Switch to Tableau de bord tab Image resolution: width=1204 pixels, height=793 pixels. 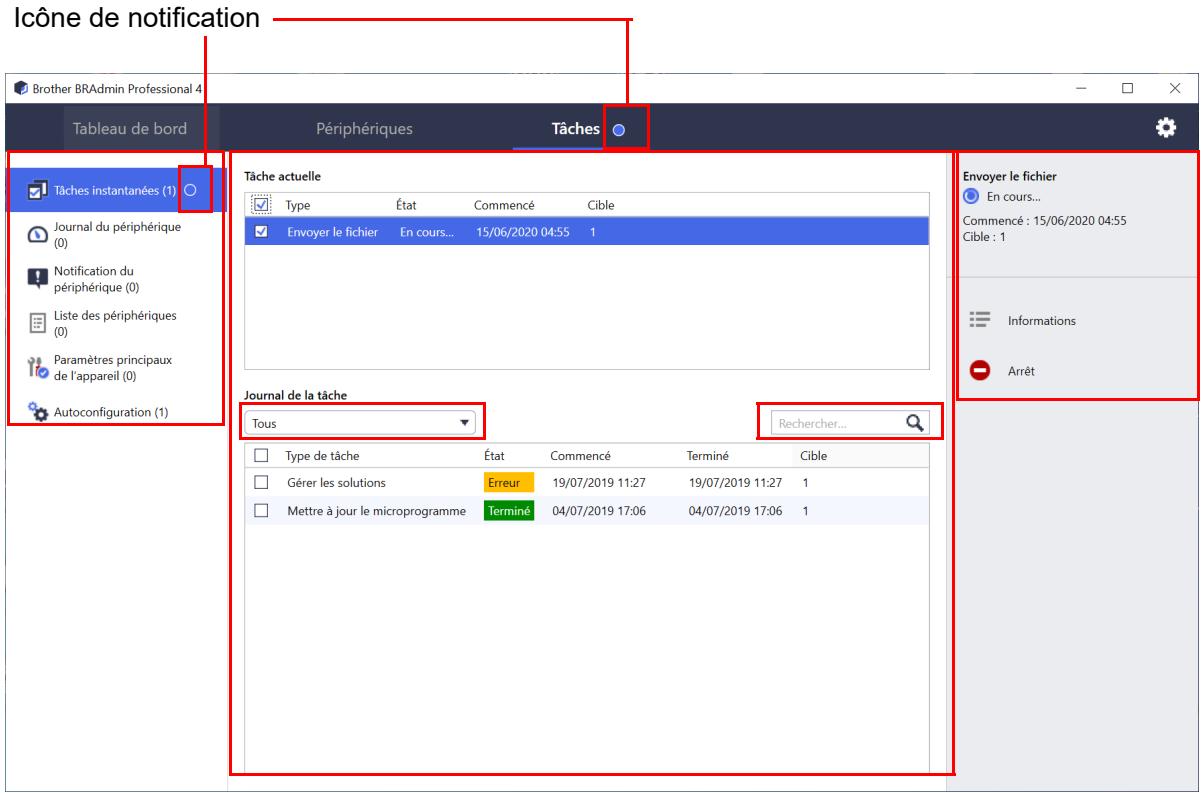point(130,128)
